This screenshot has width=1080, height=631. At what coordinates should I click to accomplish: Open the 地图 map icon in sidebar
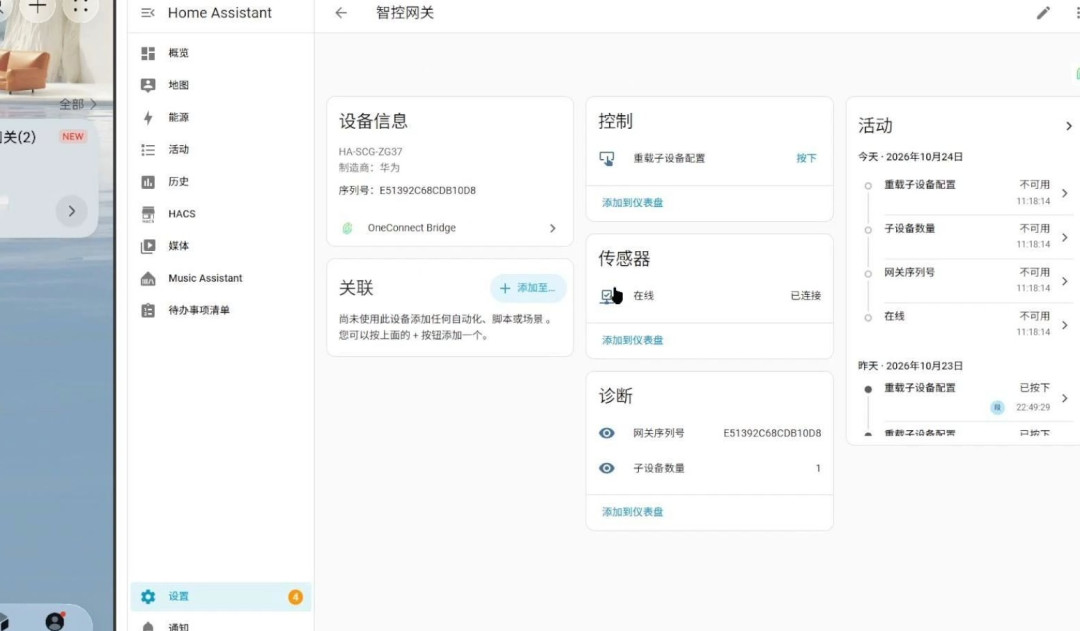click(148, 85)
